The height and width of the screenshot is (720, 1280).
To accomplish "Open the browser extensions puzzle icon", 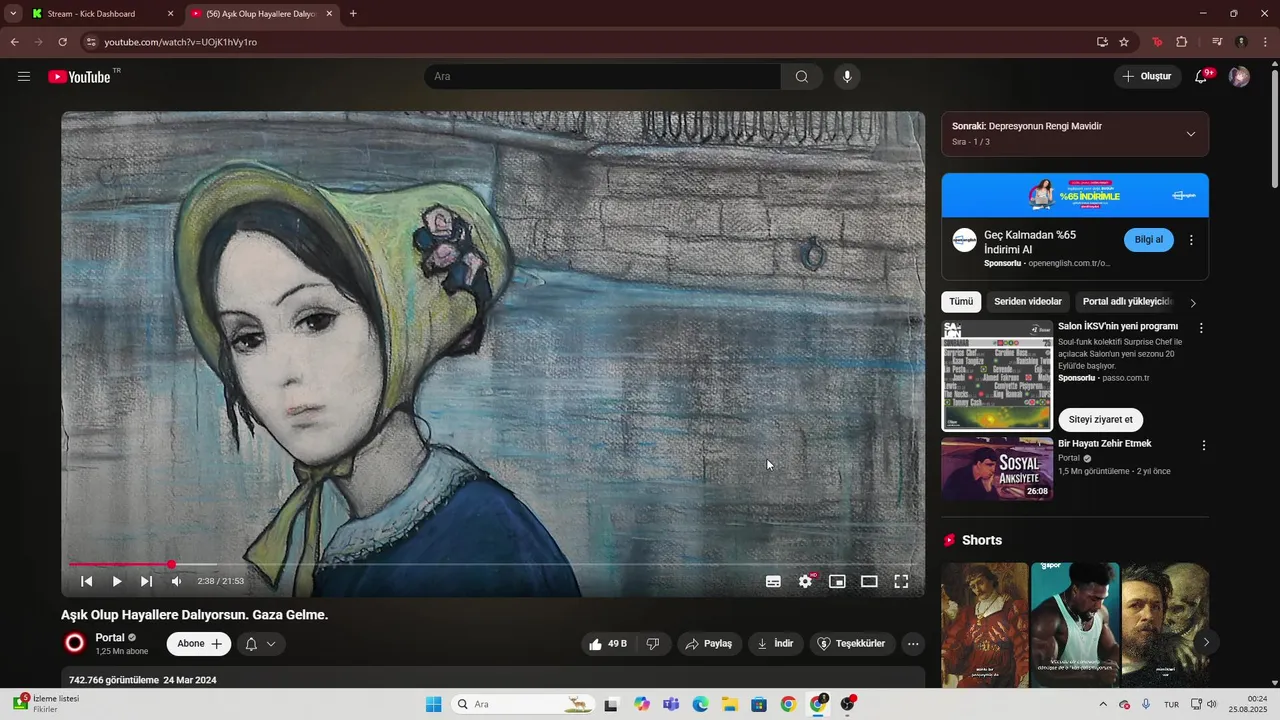I will (x=1181, y=42).
